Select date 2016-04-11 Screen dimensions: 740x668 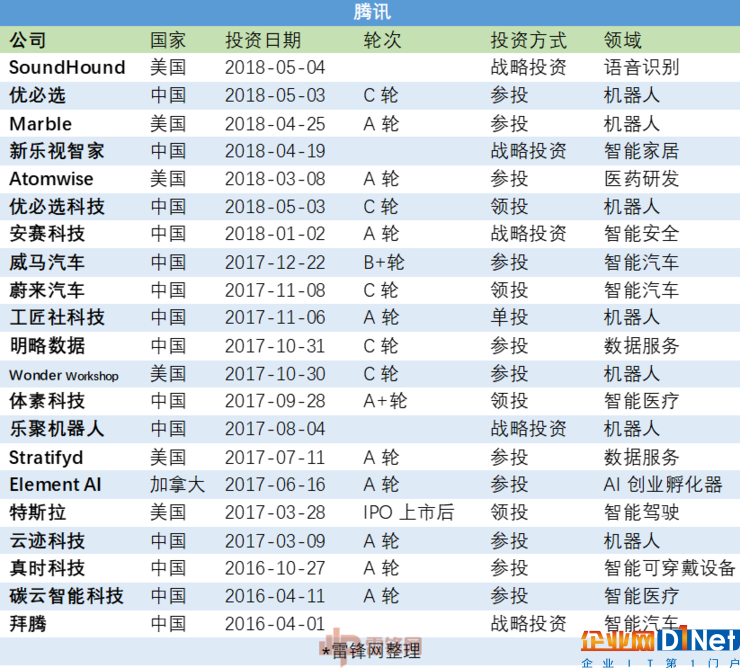tap(275, 596)
